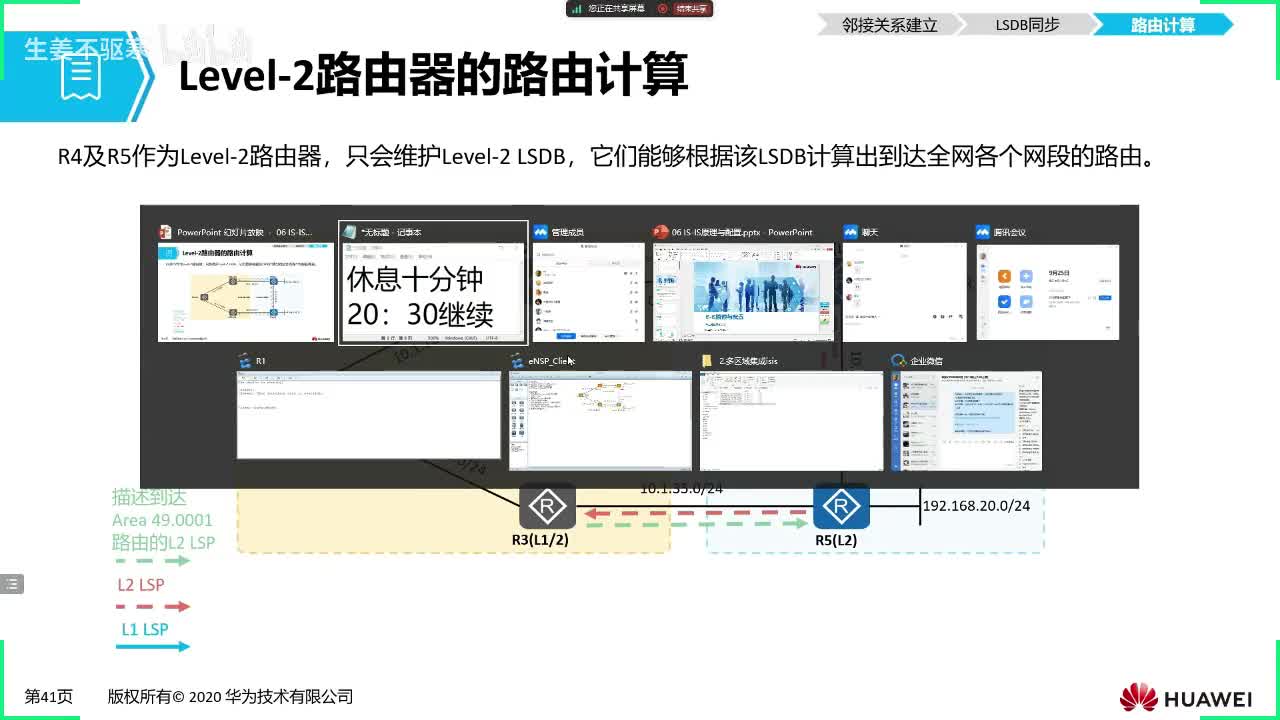
Task: Select the 06 IS-IS原理与配置.pptx PowerPoint thumbnail
Action: [x=743, y=291]
